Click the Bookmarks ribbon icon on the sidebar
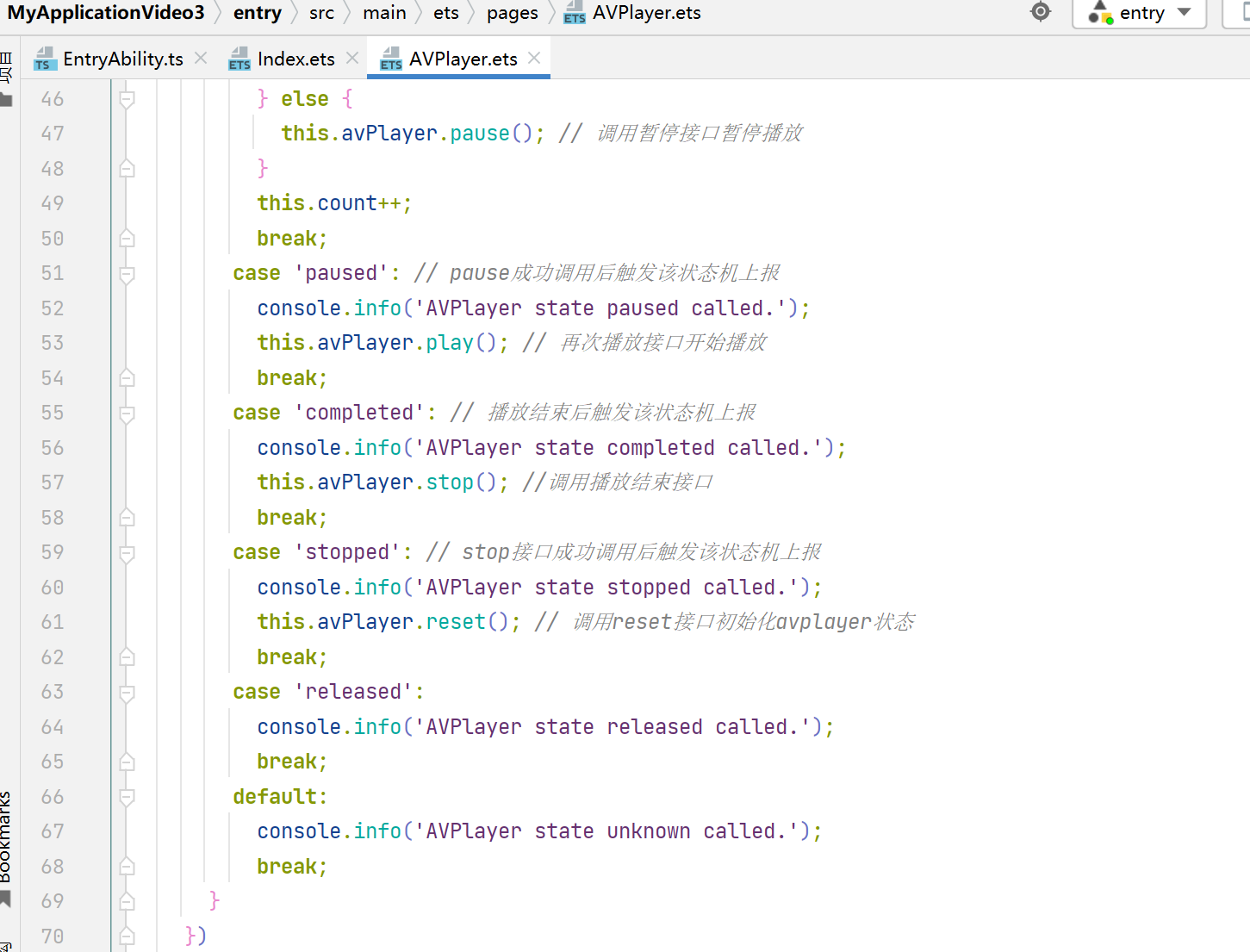This screenshot has height=952, width=1250. (x=5, y=899)
